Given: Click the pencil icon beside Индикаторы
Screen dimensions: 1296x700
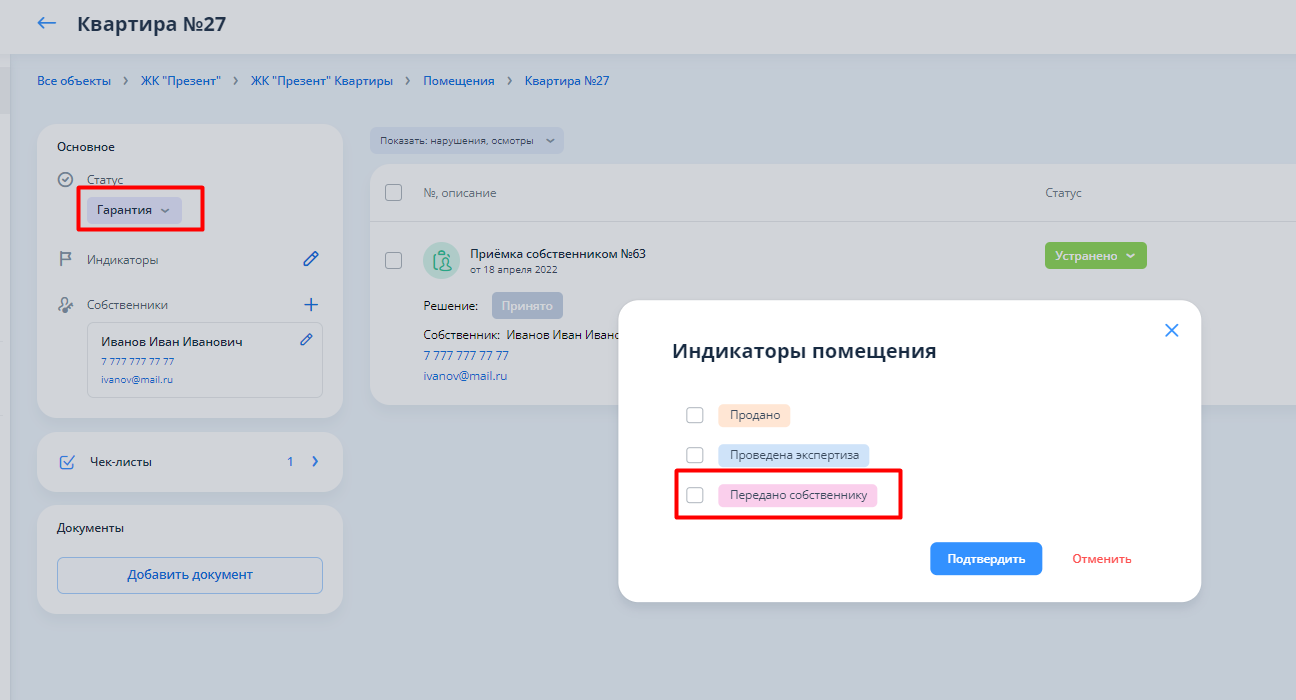Looking at the screenshot, I should (x=311, y=259).
